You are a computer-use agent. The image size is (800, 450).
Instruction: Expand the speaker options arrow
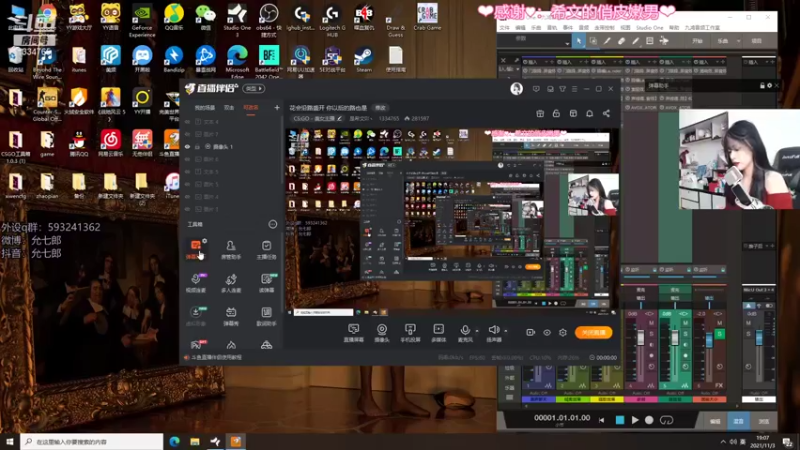(505, 331)
